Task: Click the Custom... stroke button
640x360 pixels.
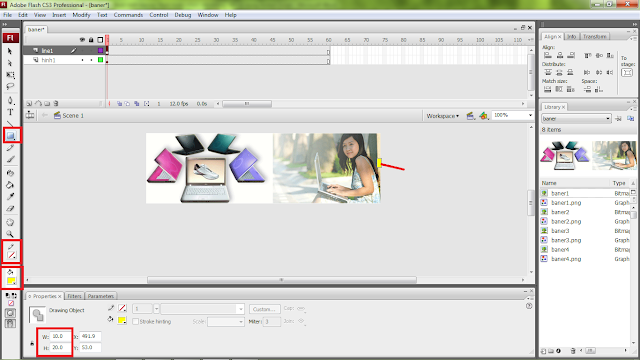Action: coord(264,309)
